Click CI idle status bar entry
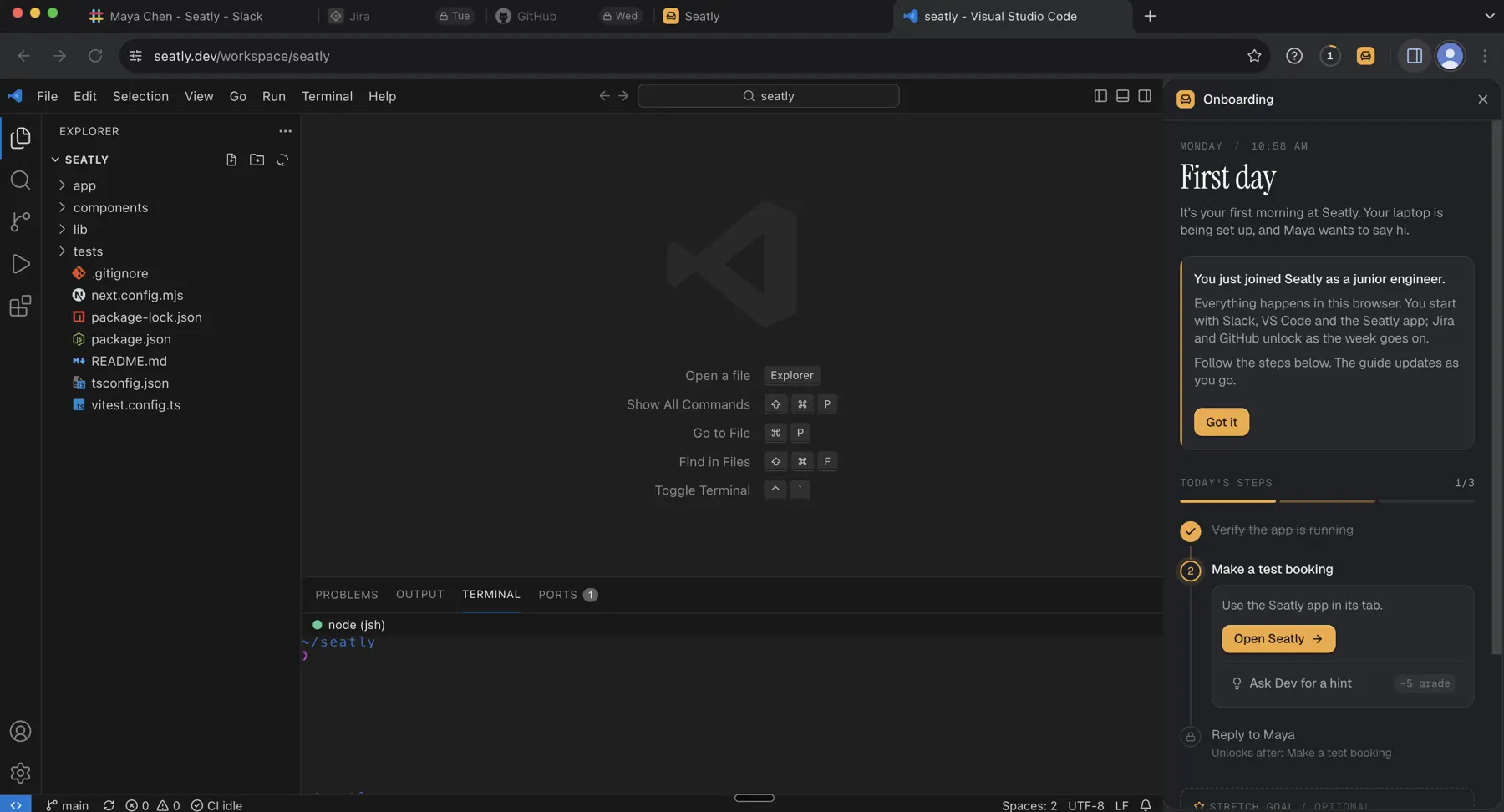1504x812 pixels. [216, 805]
